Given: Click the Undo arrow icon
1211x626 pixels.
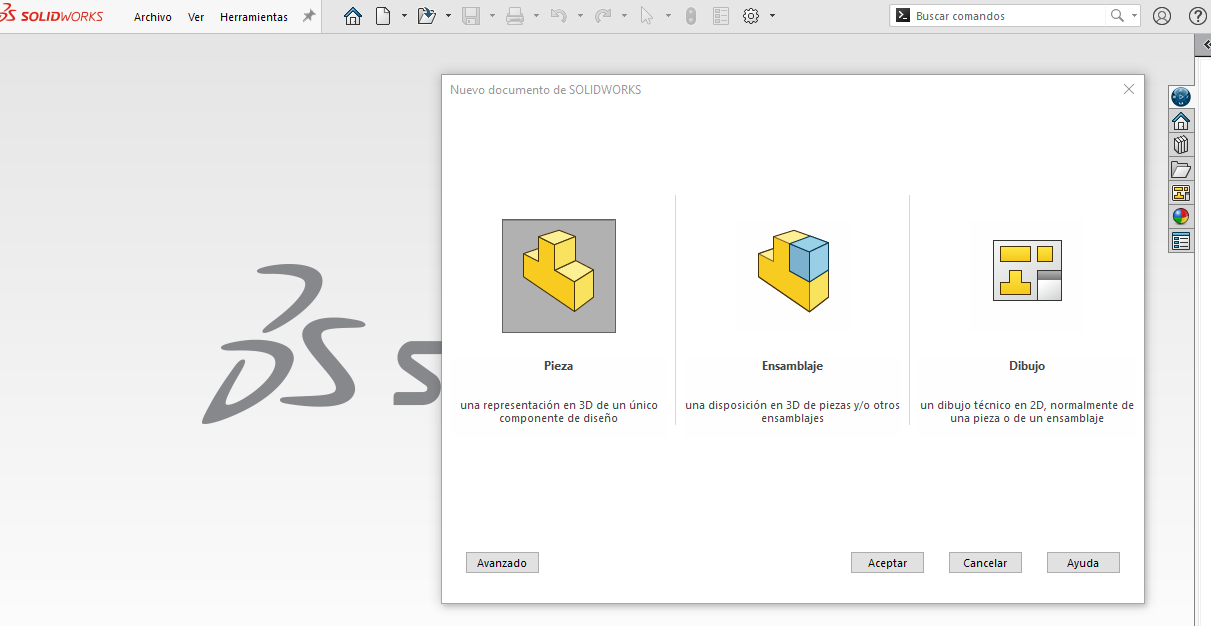Looking at the screenshot, I should pyautogui.click(x=559, y=16).
